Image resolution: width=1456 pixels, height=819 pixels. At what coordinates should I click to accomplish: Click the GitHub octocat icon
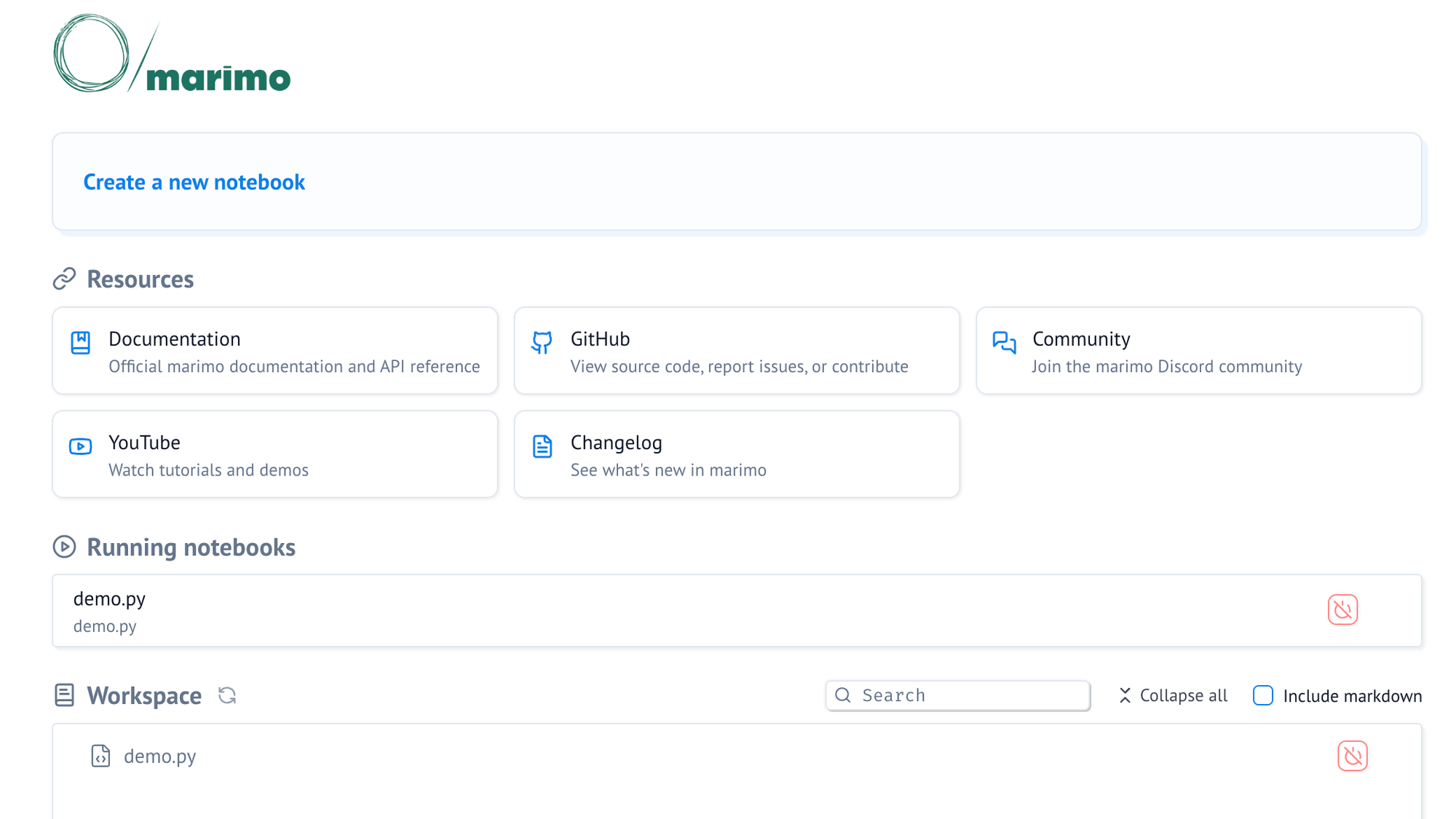pos(542,342)
